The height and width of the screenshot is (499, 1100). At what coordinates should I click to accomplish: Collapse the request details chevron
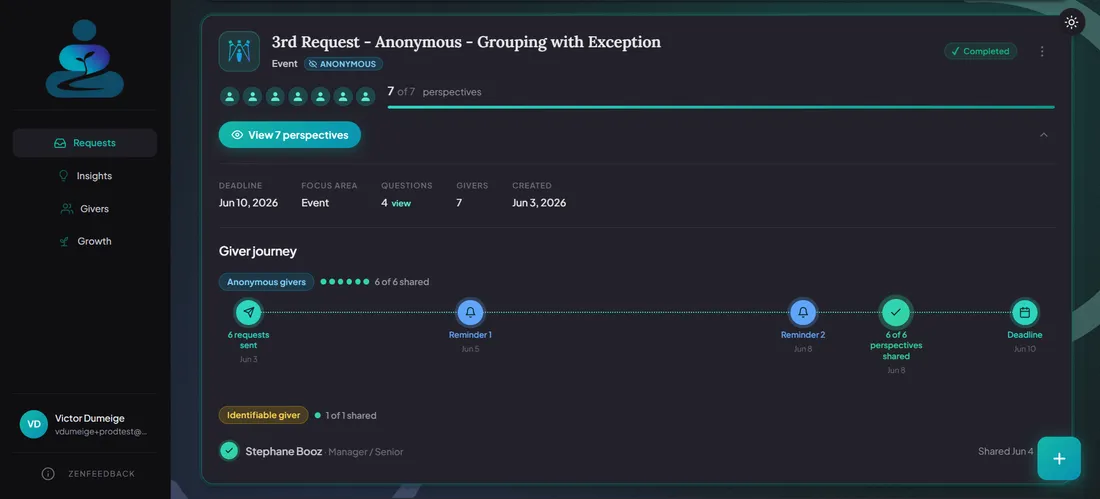(1043, 135)
